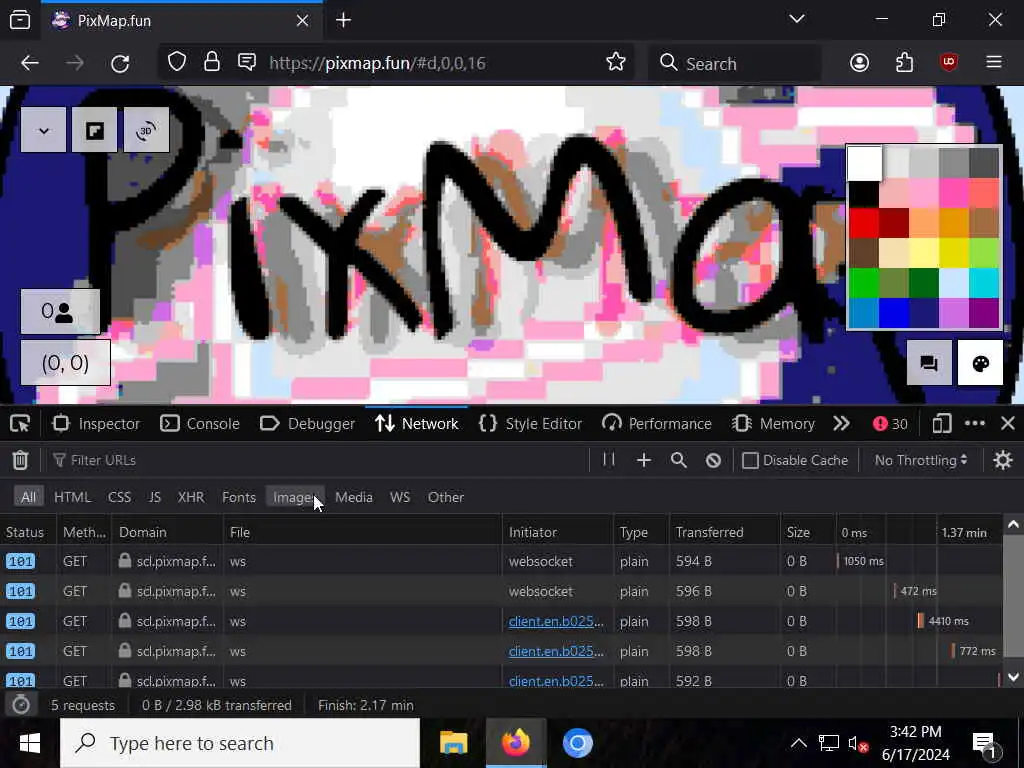Open File Explorer from taskbar
The image size is (1024, 768).
pyautogui.click(x=454, y=743)
